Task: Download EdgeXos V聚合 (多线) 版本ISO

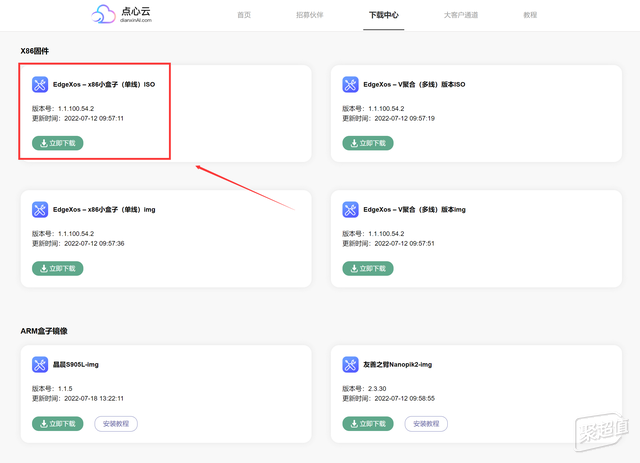Action: pyautogui.click(x=368, y=143)
